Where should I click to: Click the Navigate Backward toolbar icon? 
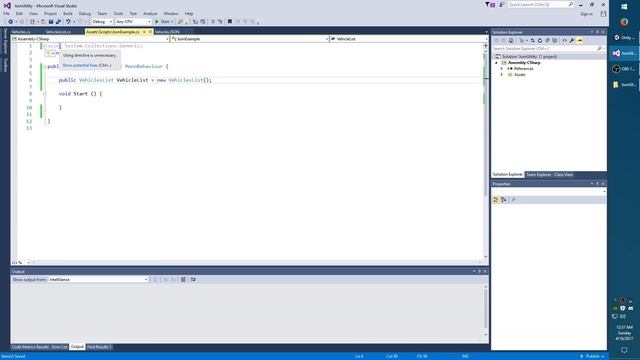(x=10, y=22)
